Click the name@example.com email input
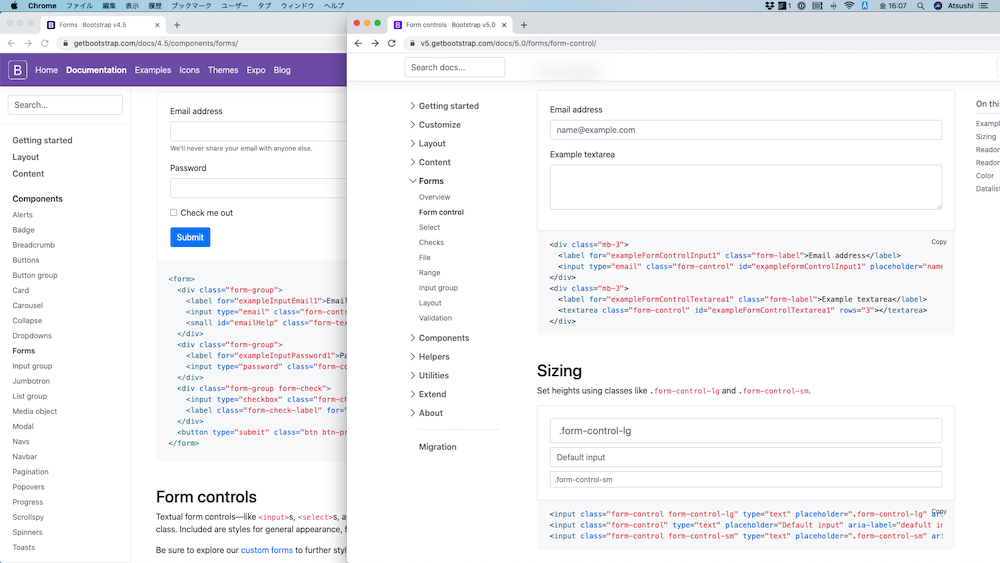The image size is (1000, 563). [746, 130]
